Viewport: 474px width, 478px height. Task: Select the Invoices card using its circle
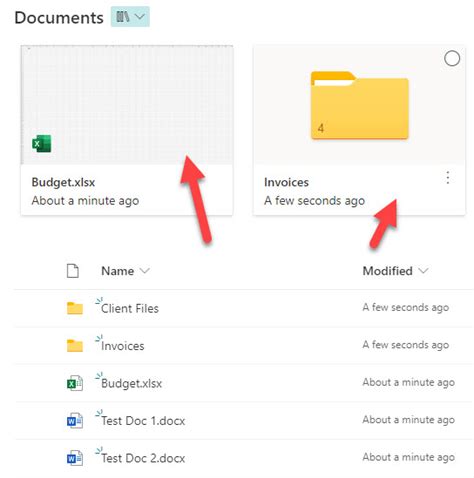coord(452,58)
